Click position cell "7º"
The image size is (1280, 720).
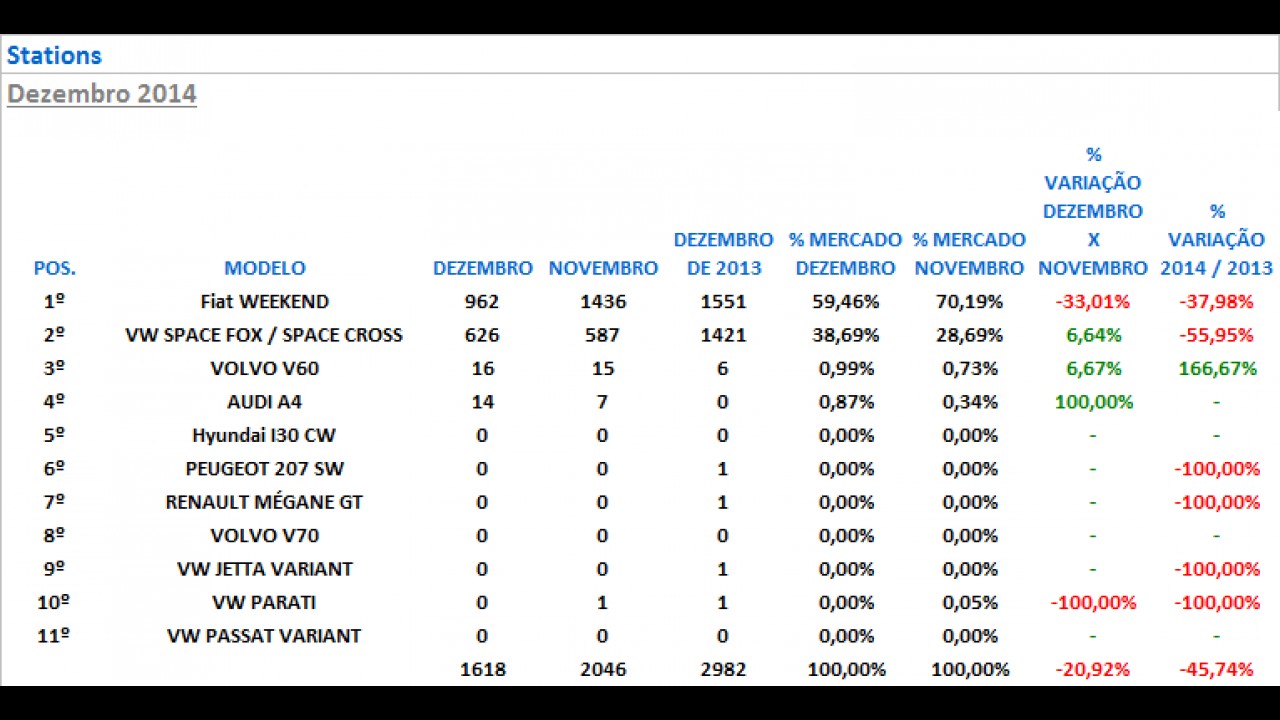point(55,502)
